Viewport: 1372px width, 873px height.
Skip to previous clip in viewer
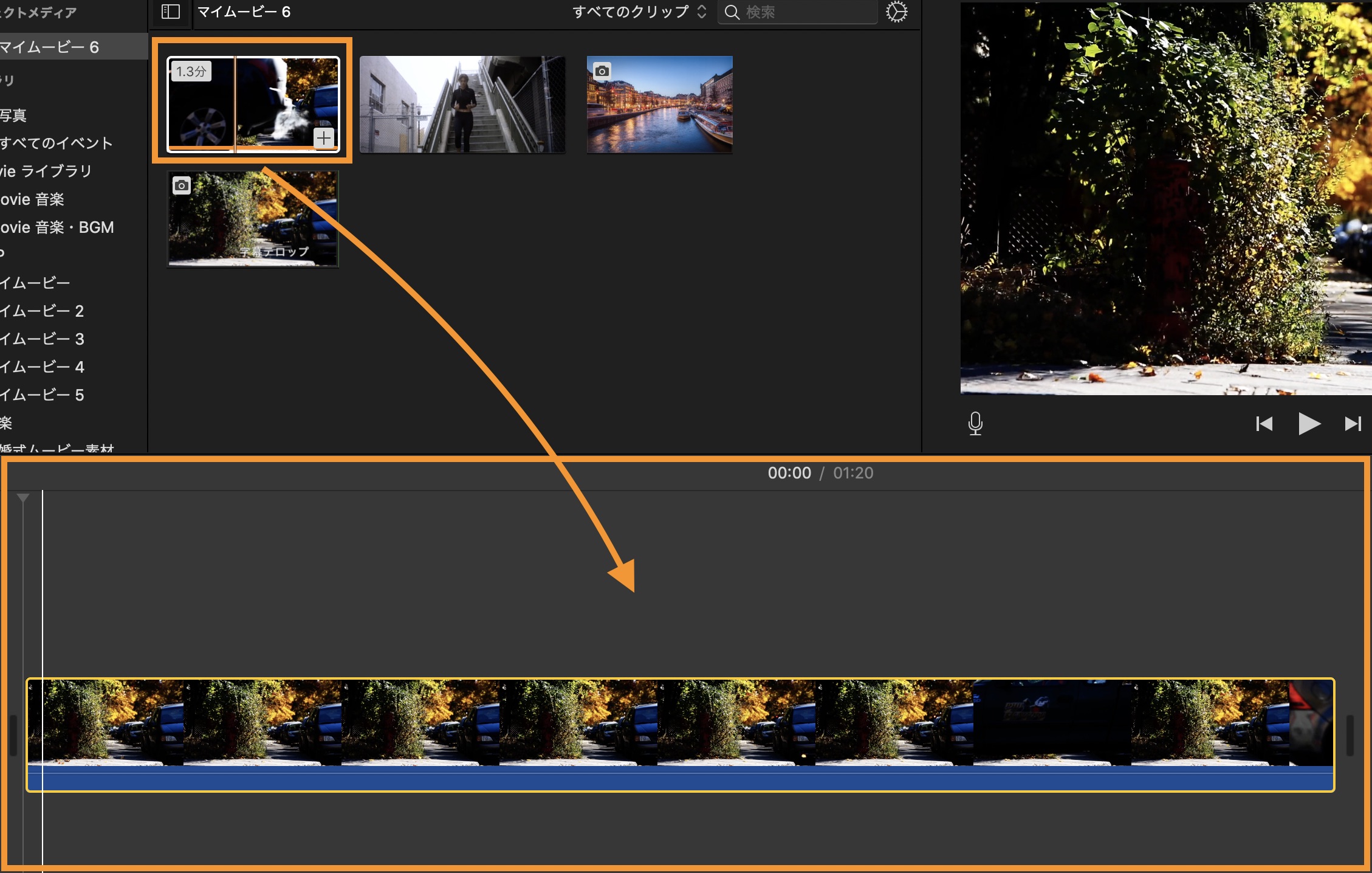[1264, 424]
